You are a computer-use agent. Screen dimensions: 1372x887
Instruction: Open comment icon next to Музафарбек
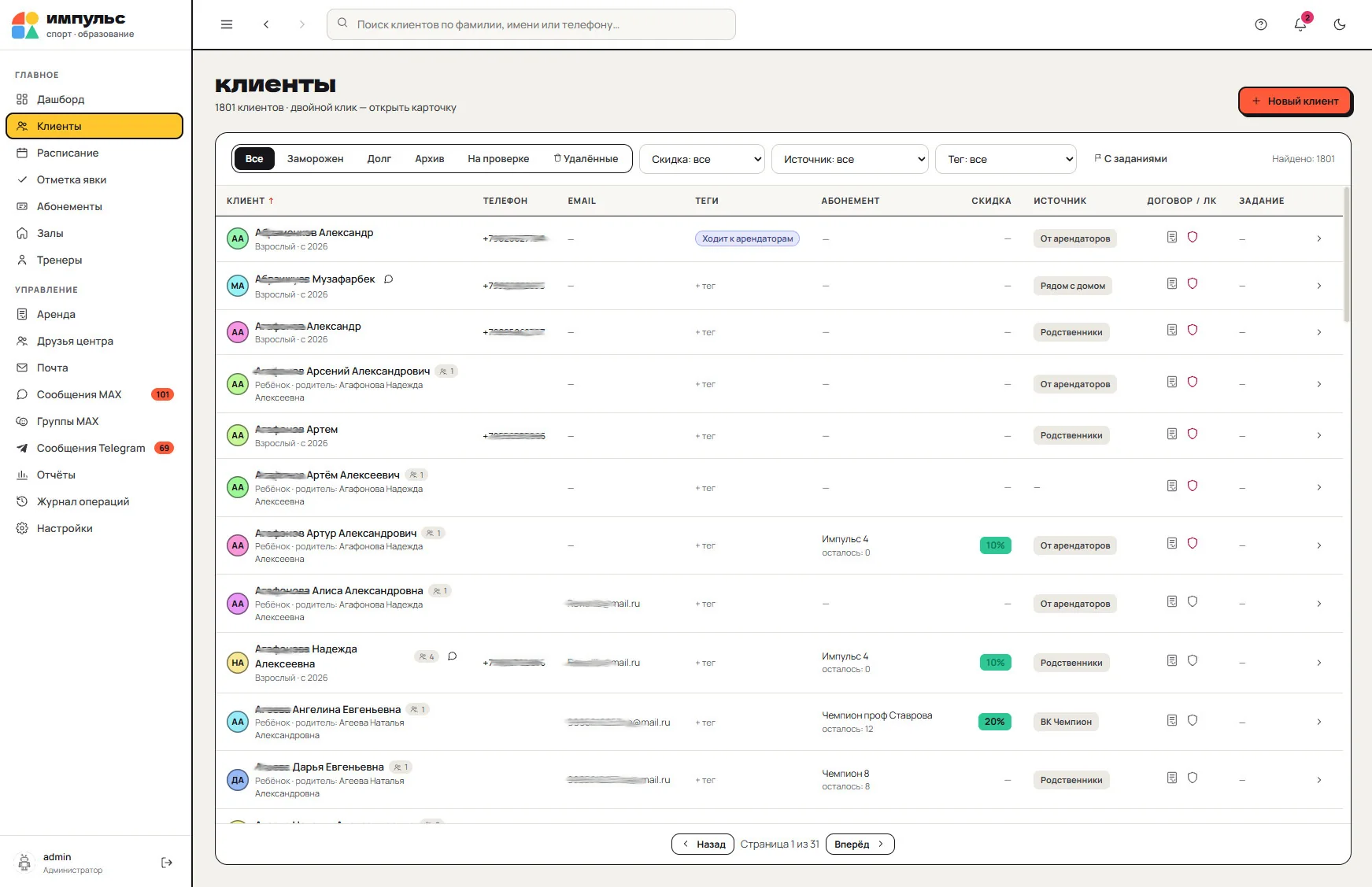pos(388,279)
